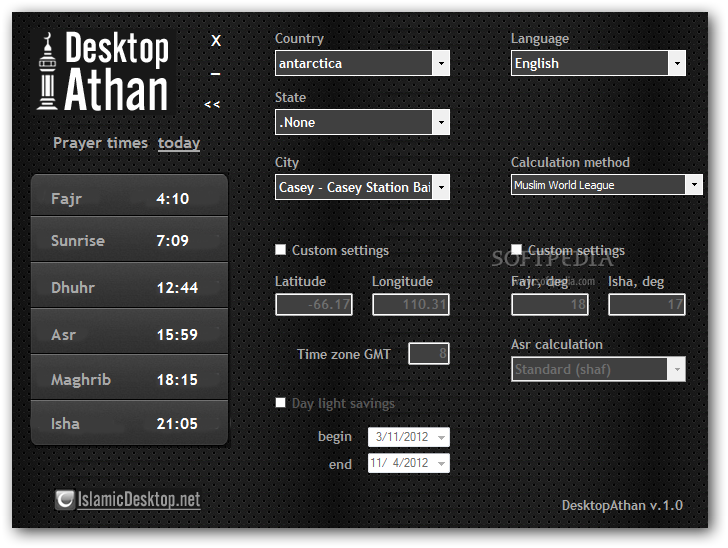Image resolution: width=728 pixels, height=548 pixels.
Task: Click the Time zone GMT field
Action: click(429, 354)
